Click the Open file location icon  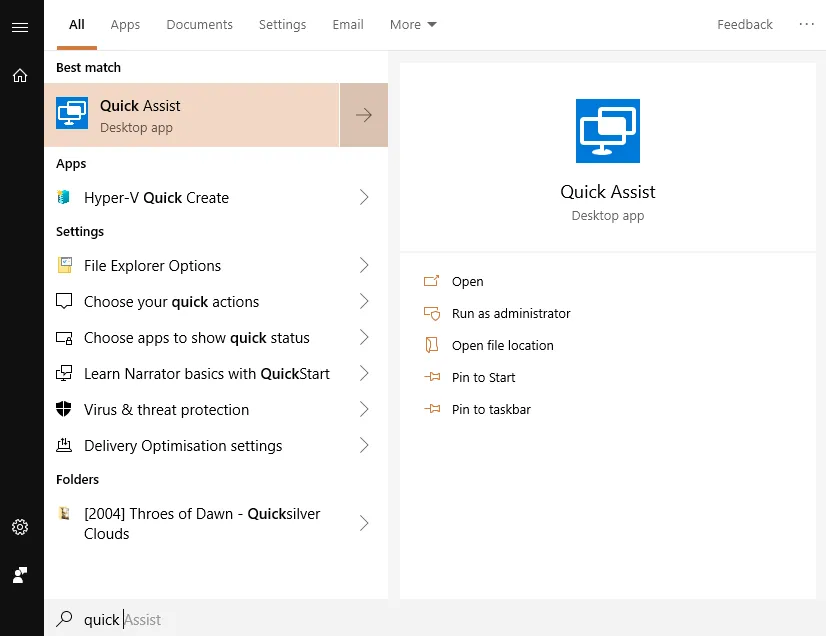click(x=431, y=345)
